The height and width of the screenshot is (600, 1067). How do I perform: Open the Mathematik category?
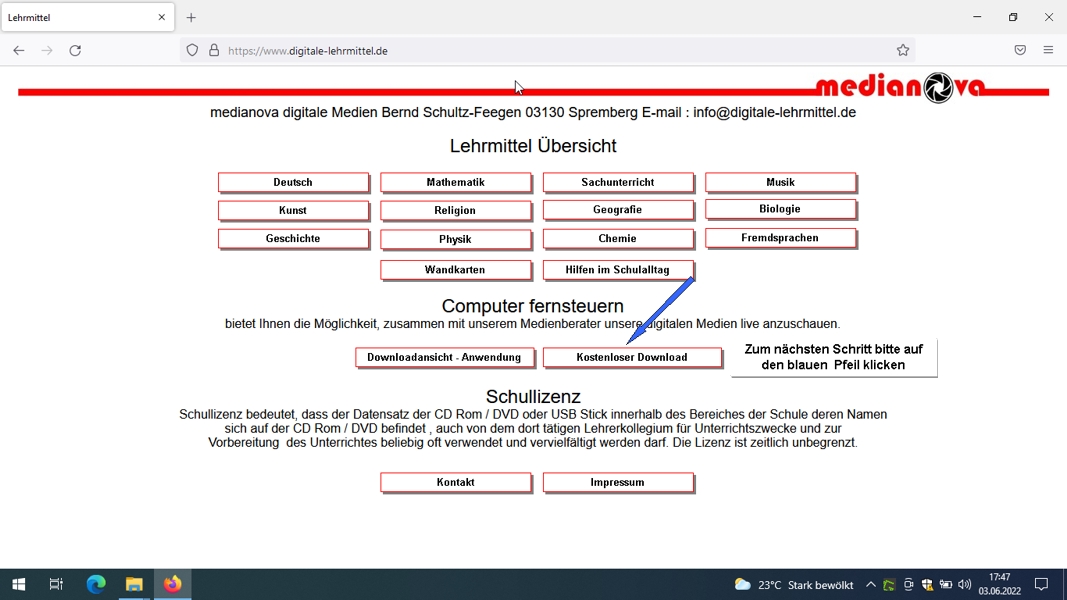pos(455,182)
